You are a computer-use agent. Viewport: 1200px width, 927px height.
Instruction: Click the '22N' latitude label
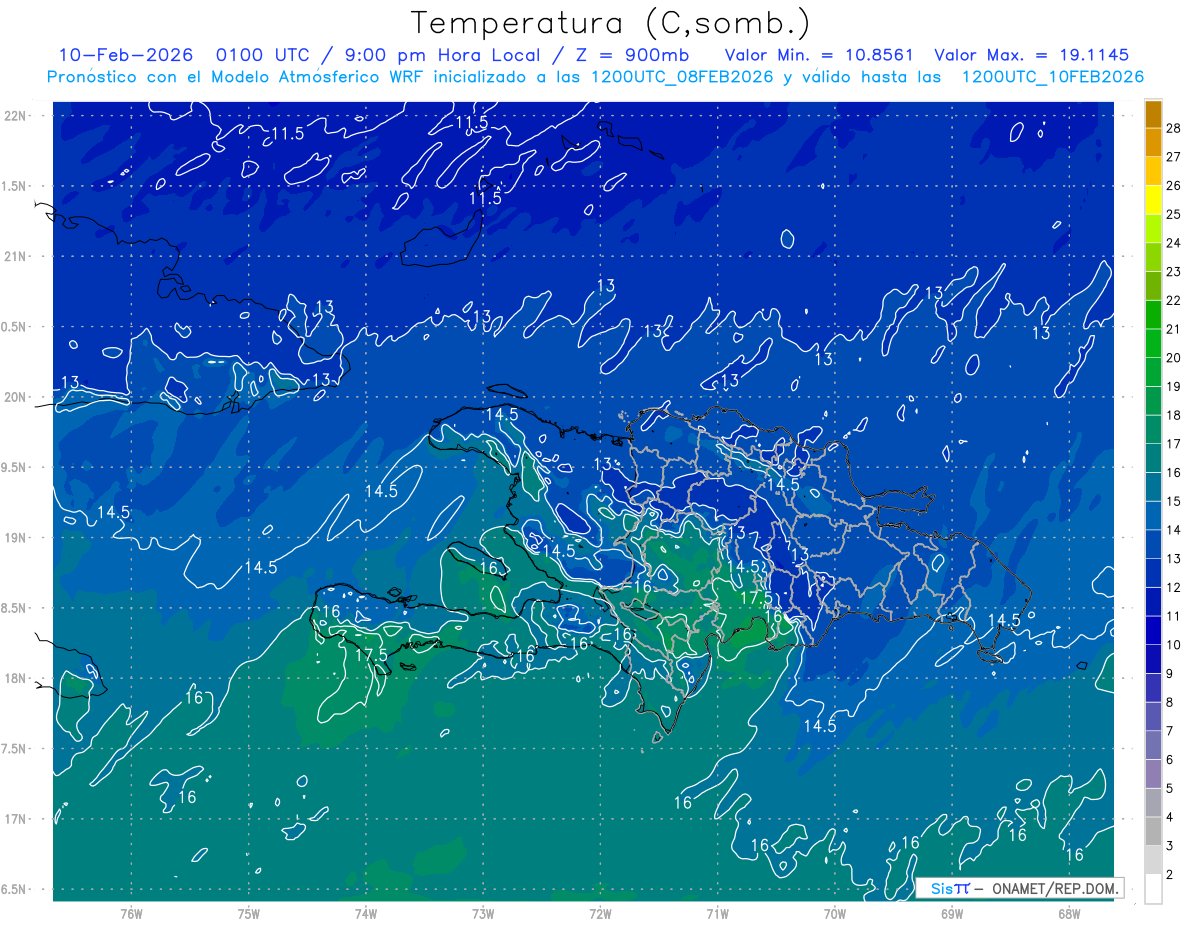click(17, 116)
